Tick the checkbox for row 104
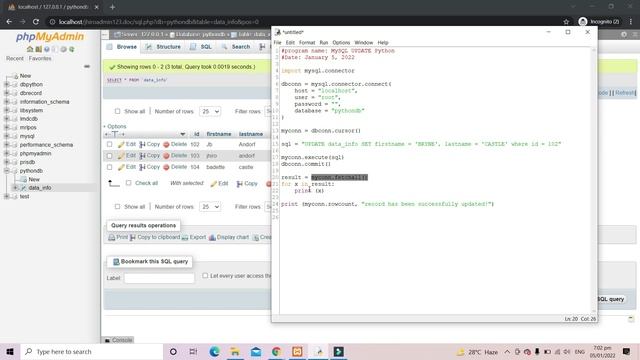The width and height of the screenshot is (640, 360). (x=109, y=167)
